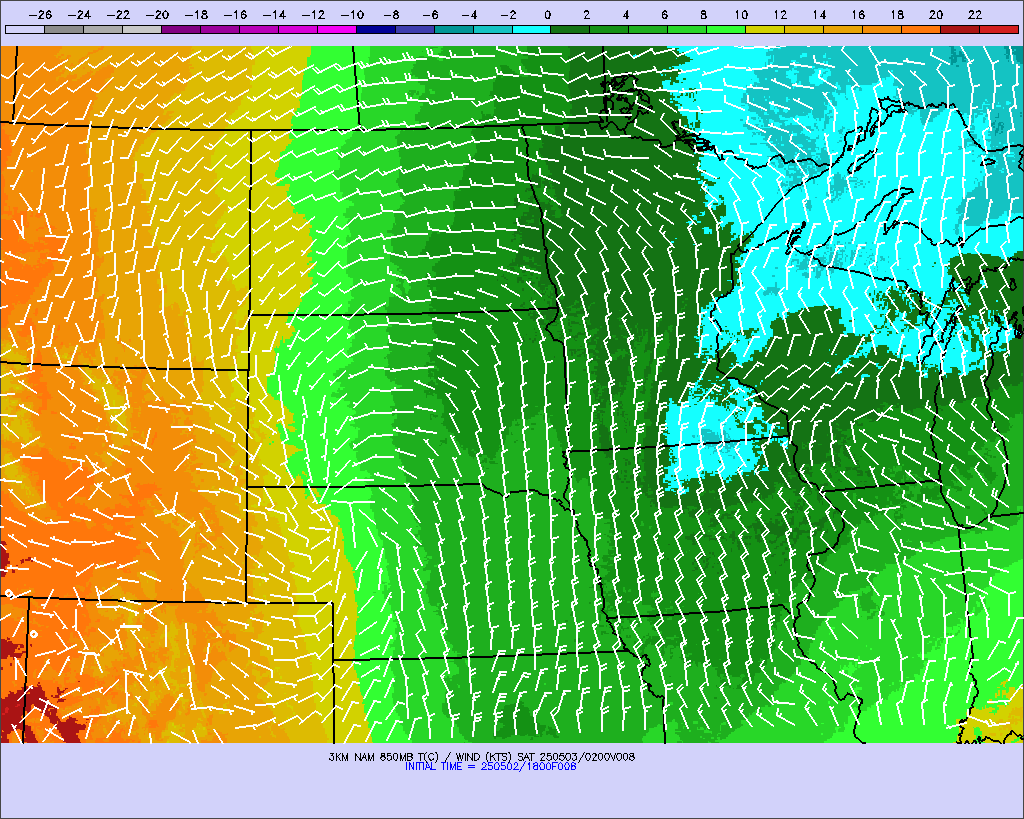The image size is (1024, 819).
Task: Click the -26 legend label
Action: point(40,14)
